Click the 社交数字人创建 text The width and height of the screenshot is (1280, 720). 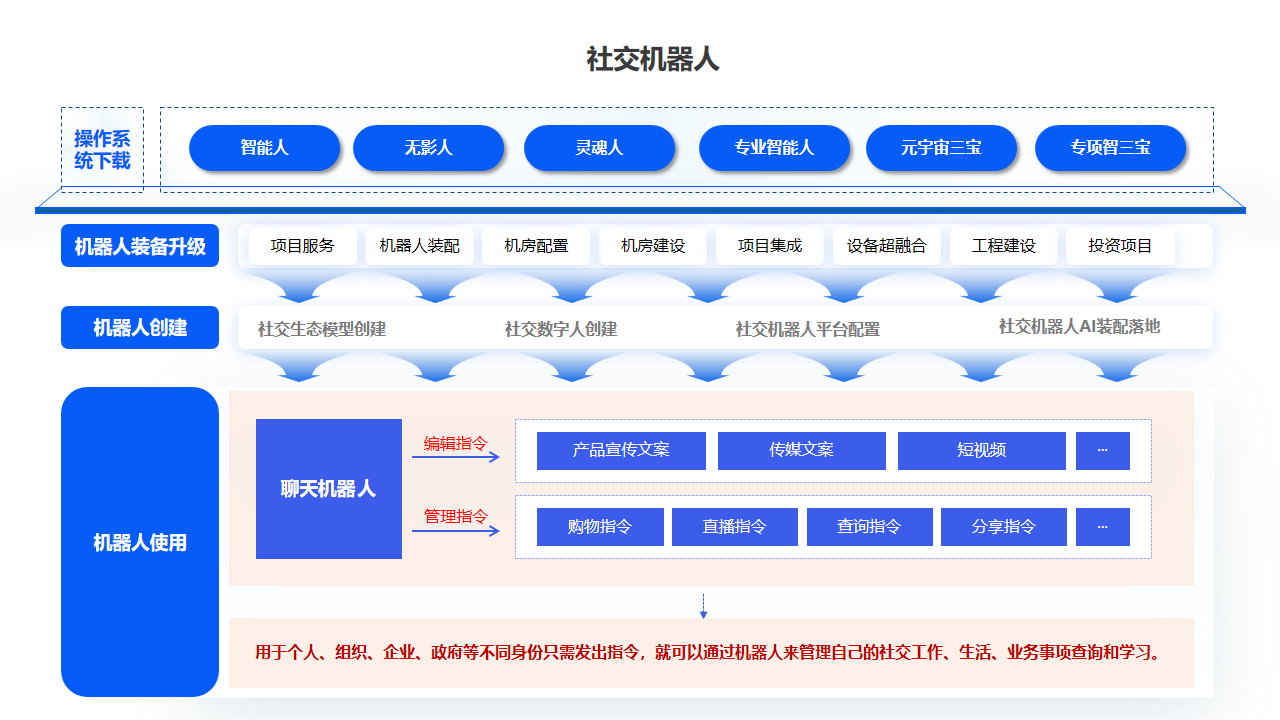click(x=561, y=329)
